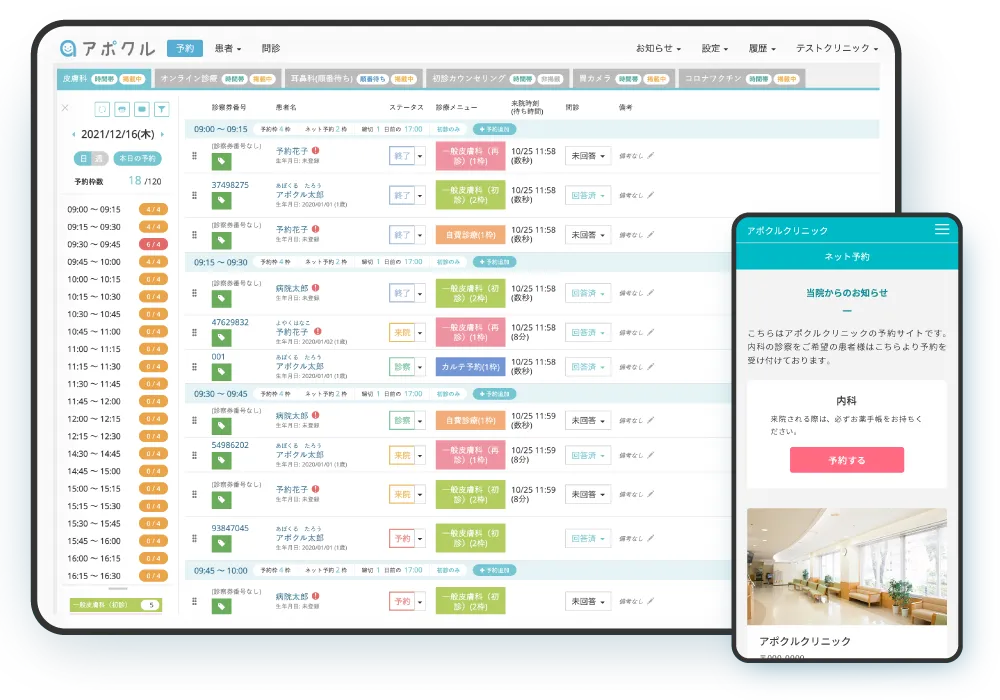Close the sidebar with the X icon

[65, 108]
